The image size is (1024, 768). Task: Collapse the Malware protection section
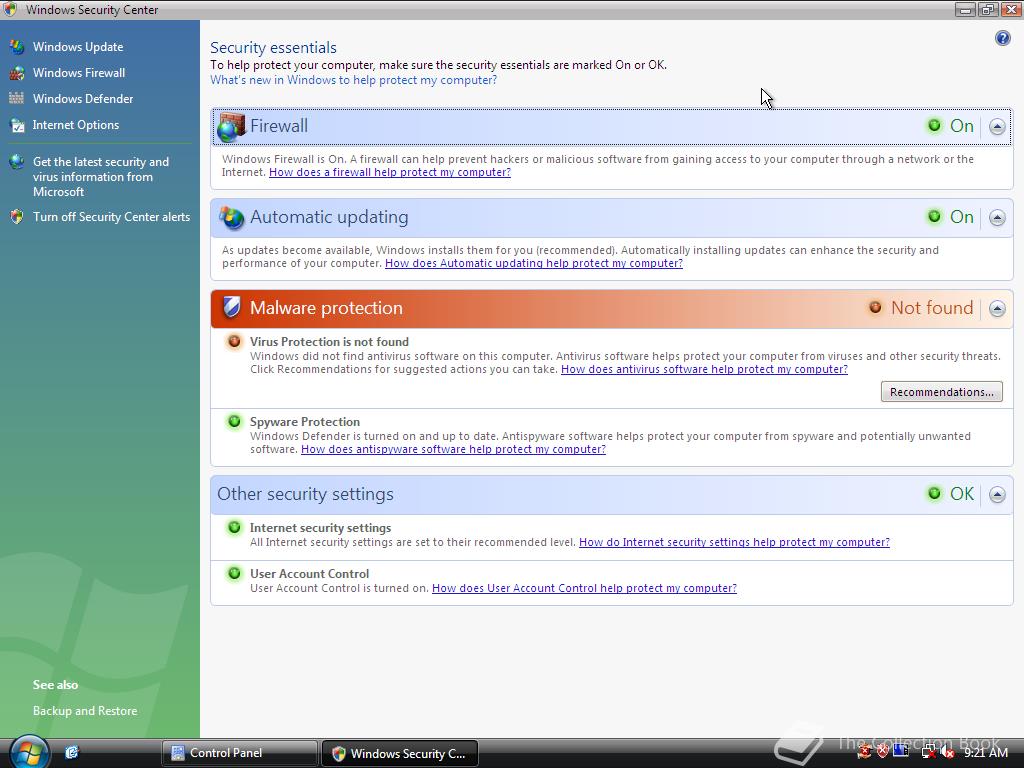click(997, 308)
